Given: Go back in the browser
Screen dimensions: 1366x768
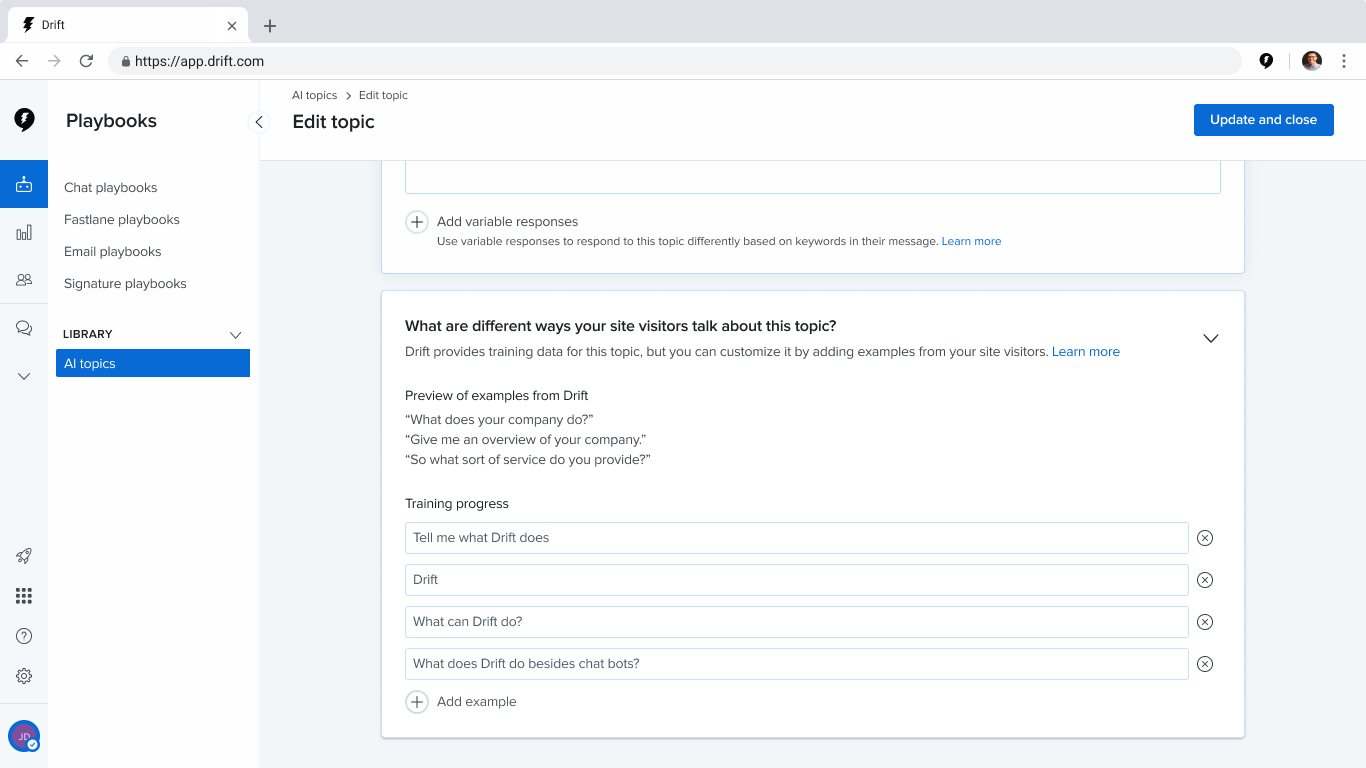Looking at the screenshot, I should click(22, 61).
